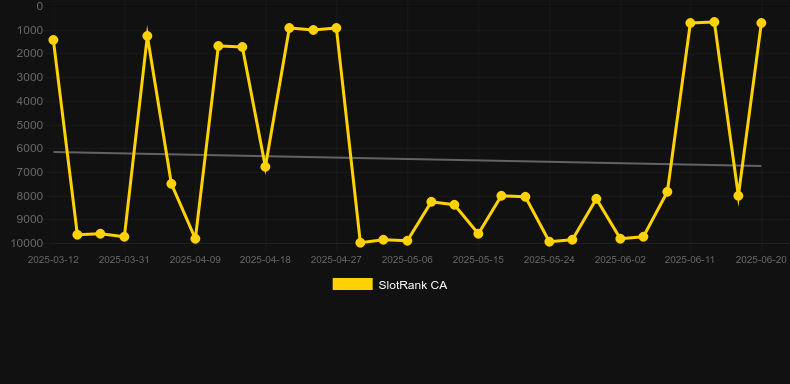
Task: Select the data point at 2025-06-02
Action: [620, 238]
